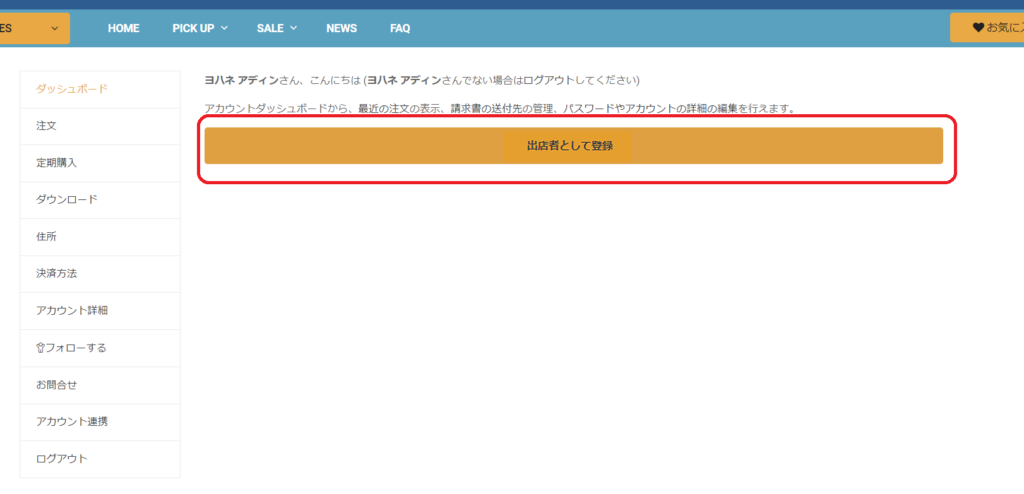Screen dimensions: 1024x494
Task: Select 決済方法 payment methods
Action: pos(56,273)
